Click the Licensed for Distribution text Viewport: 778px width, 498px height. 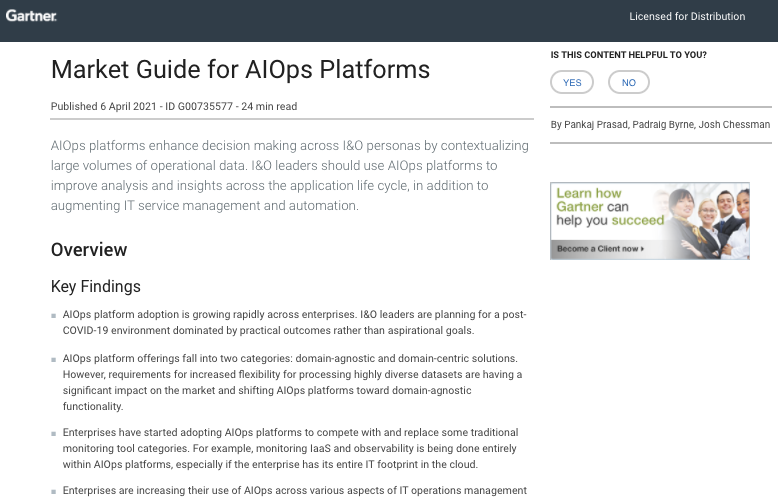[687, 16]
